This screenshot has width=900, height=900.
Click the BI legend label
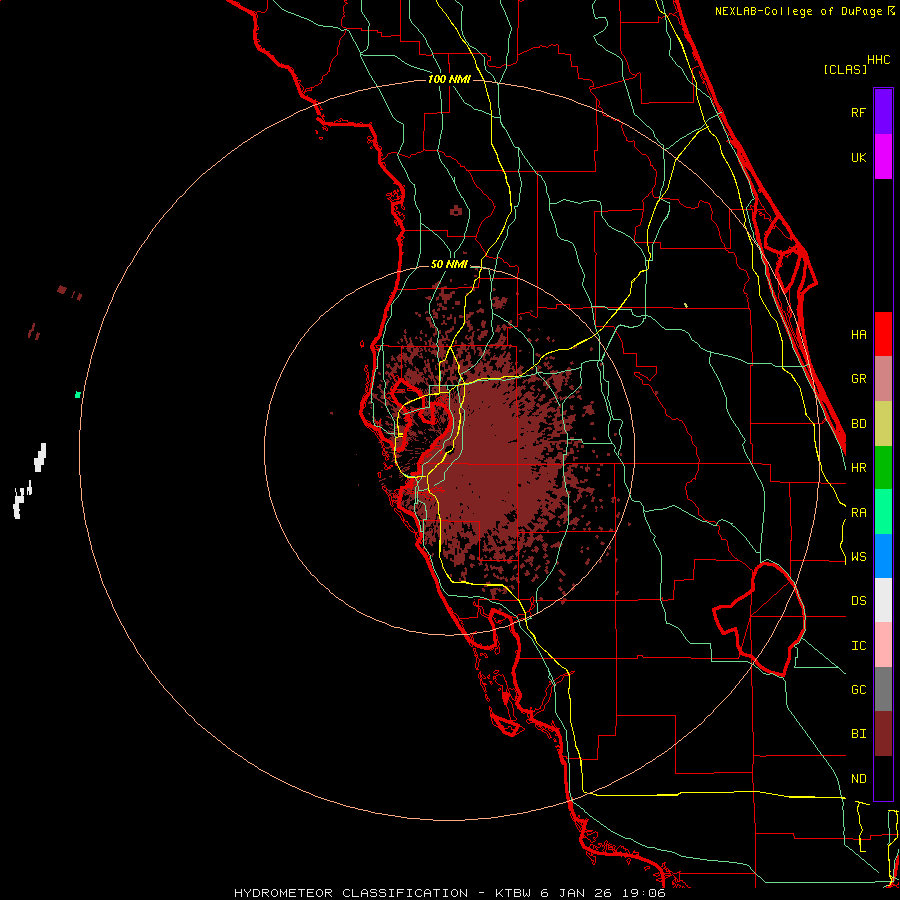(858, 734)
